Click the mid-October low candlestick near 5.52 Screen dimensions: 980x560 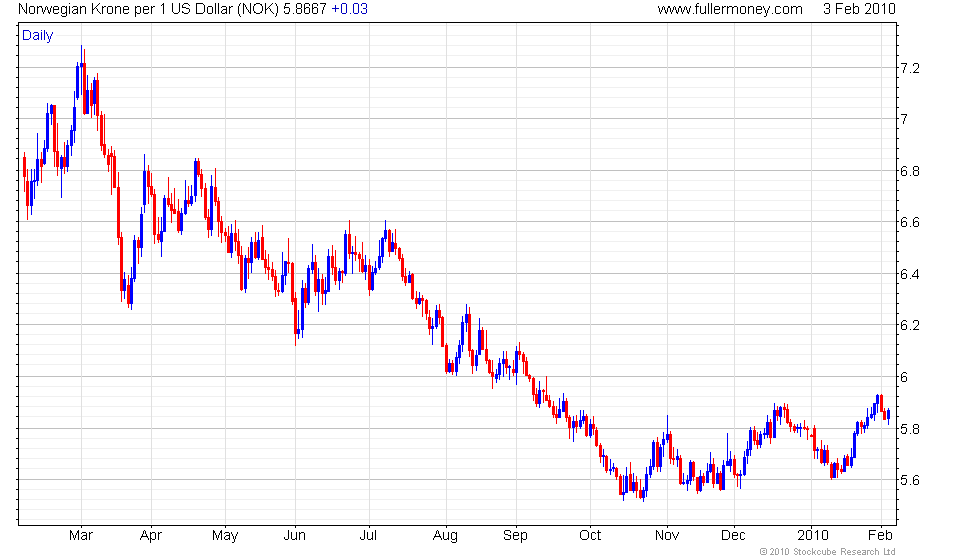click(x=623, y=486)
